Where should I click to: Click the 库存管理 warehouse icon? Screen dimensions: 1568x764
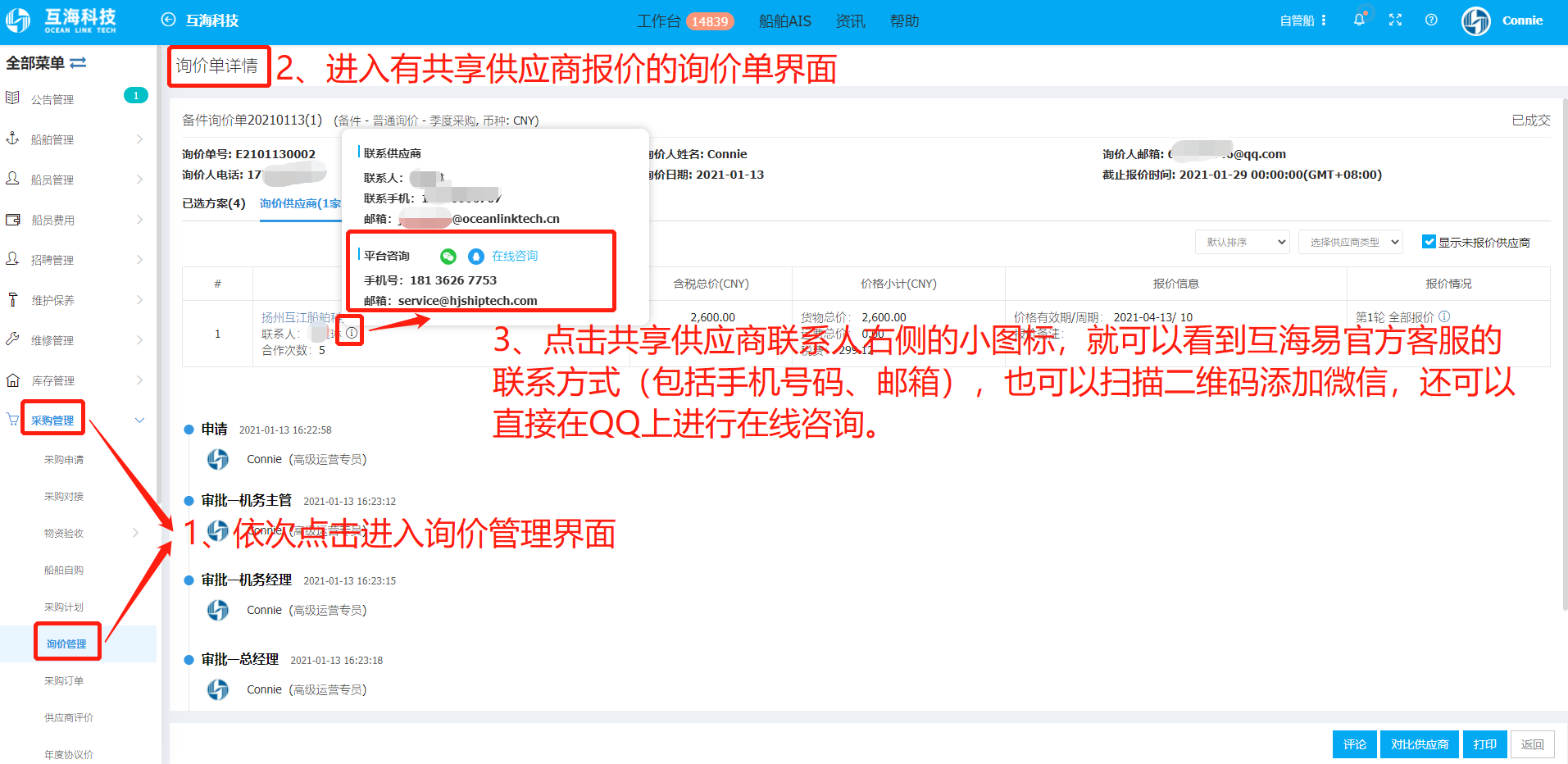click(x=12, y=380)
